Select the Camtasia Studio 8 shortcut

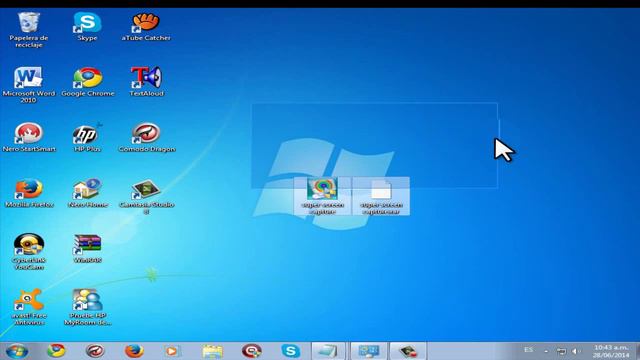pyautogui.click(x=147, y=196)
